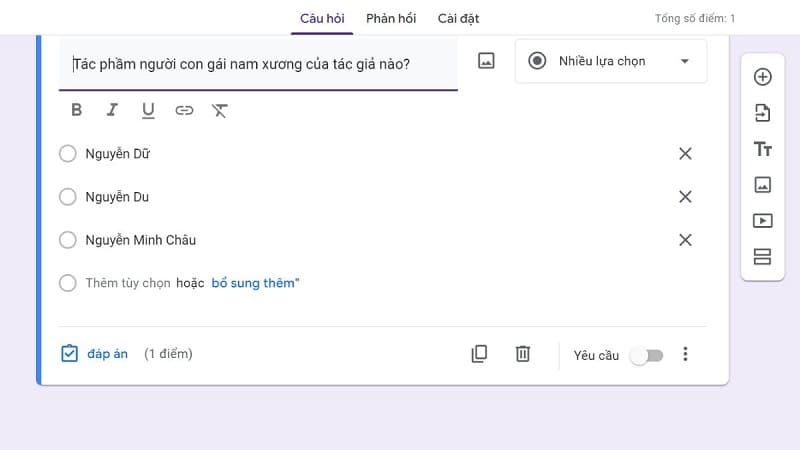The height and width of the screenshot is (450, 800).
Task: Open the Cài đặt tab
Action: [x=458, y=19]
